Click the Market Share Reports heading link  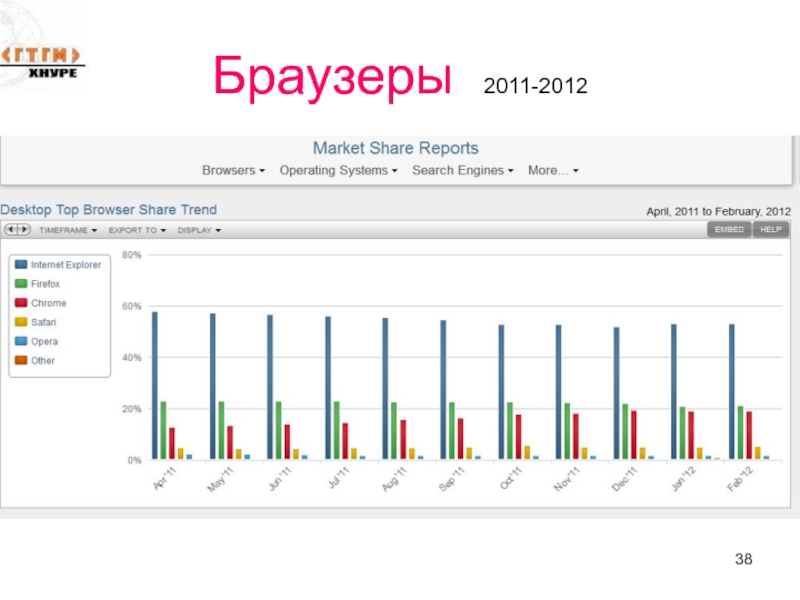(396, 149)
